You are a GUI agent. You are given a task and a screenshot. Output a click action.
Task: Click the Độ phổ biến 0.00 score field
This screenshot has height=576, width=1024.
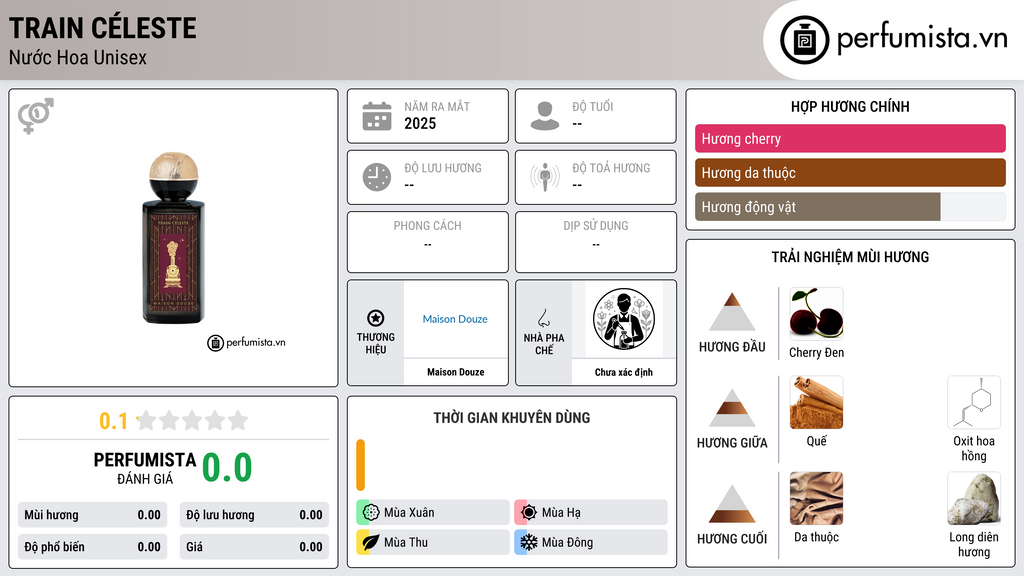(92, 547)
